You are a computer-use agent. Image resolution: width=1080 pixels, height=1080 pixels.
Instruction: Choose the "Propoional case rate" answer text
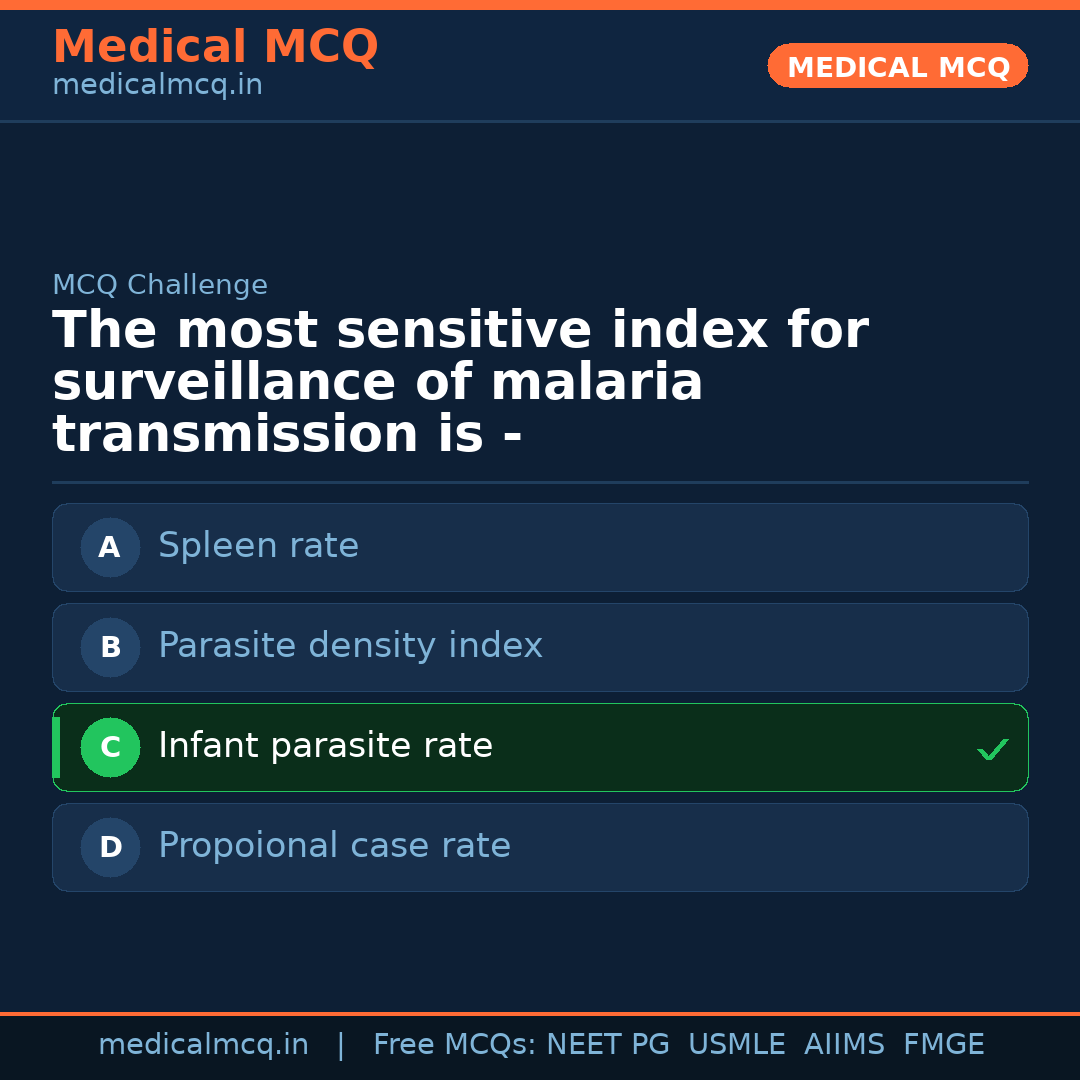click(x=334, y=846)
